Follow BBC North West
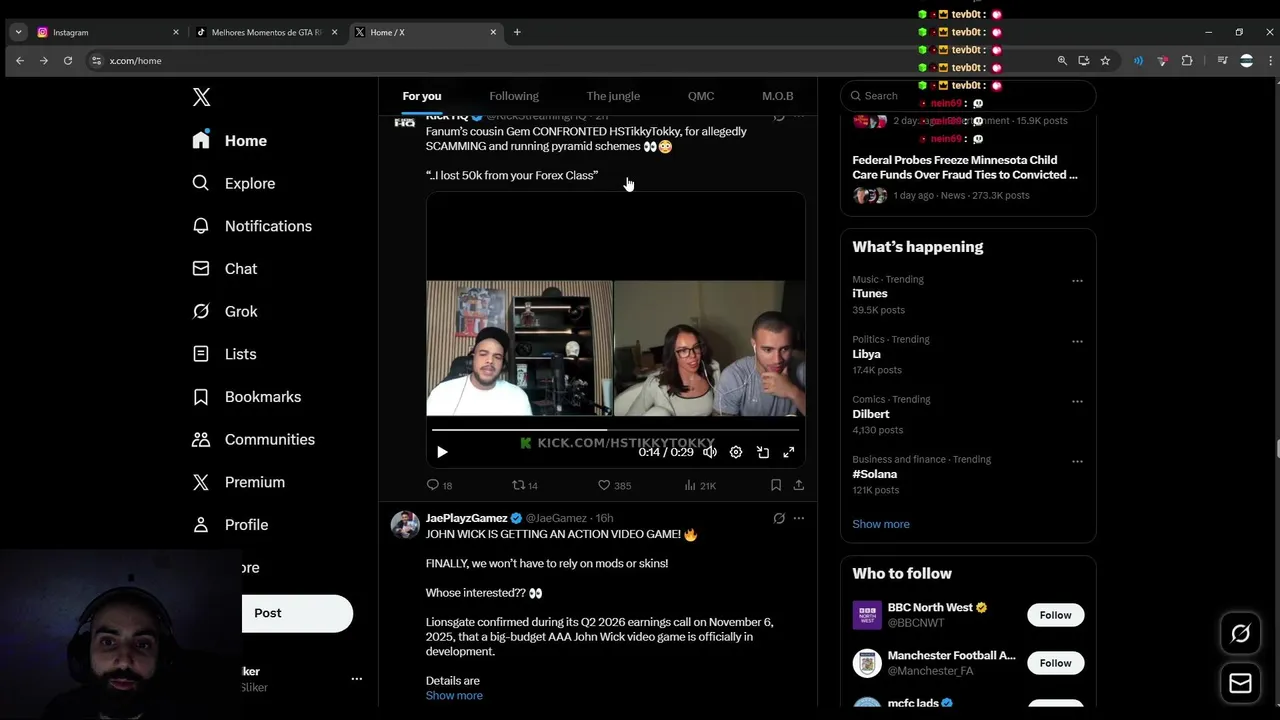The width and height of the screenshot is (1280, 720). (x=1055, y=615)
